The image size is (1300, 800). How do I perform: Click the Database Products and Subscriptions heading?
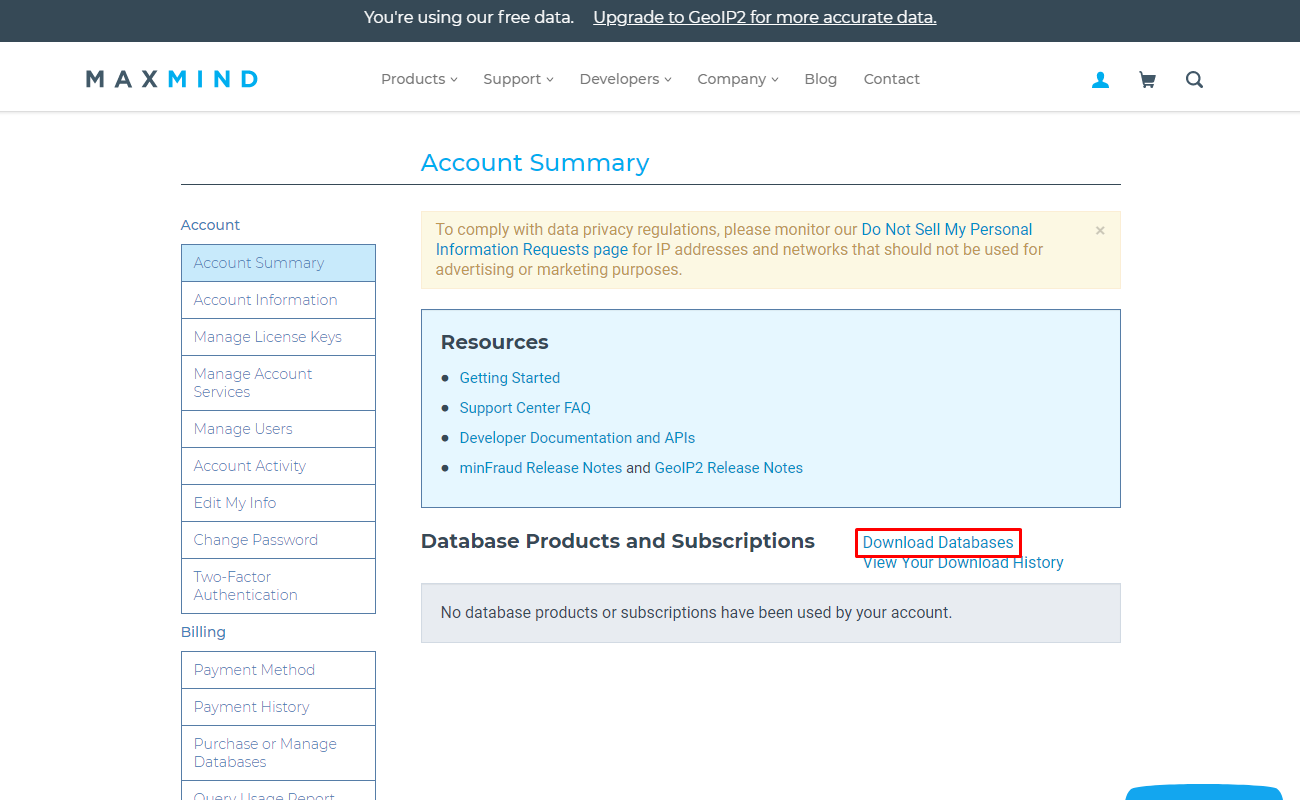tap(618, 541)
